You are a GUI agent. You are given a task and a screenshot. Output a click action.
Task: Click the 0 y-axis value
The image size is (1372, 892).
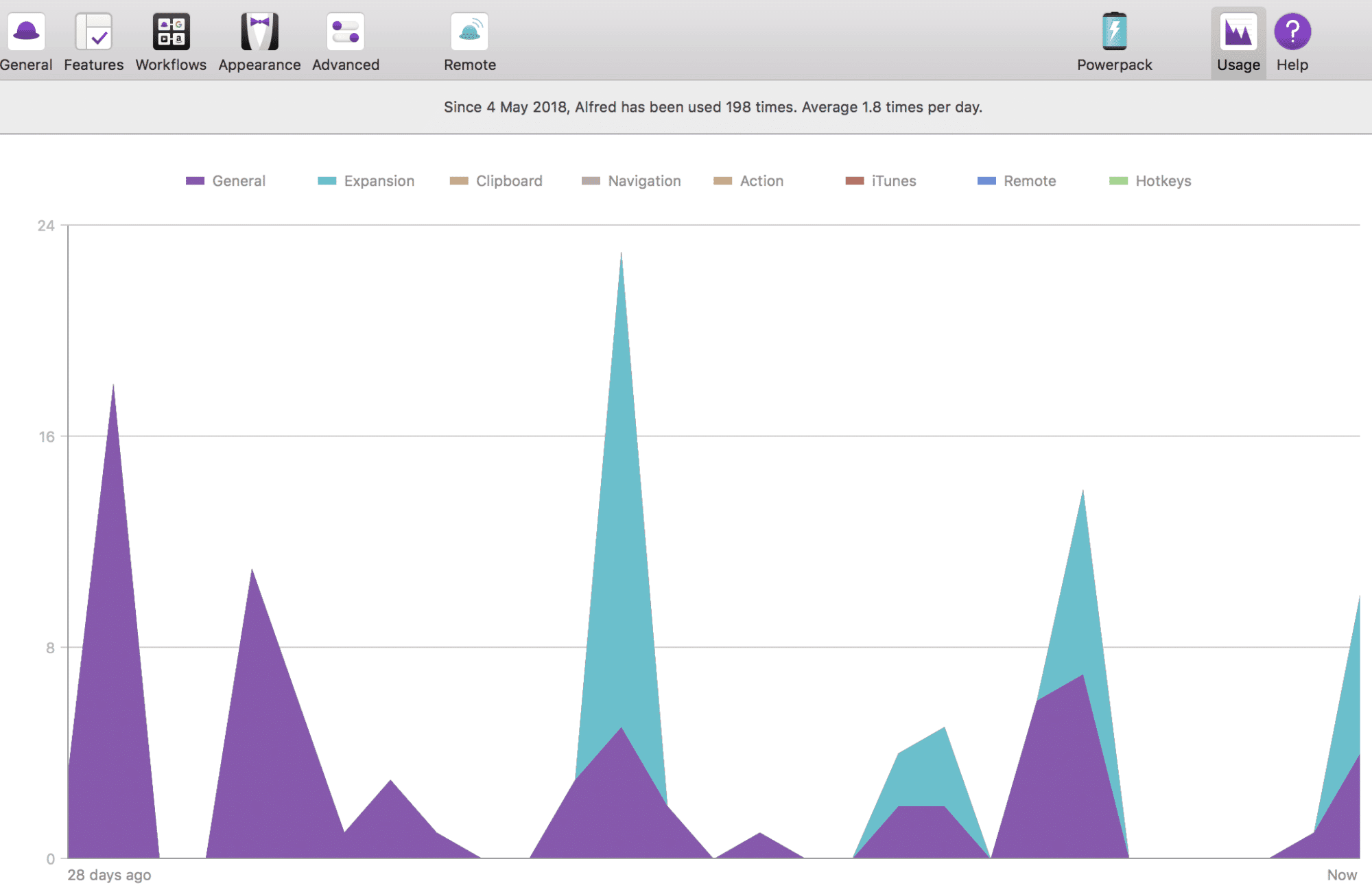(50, 859)
